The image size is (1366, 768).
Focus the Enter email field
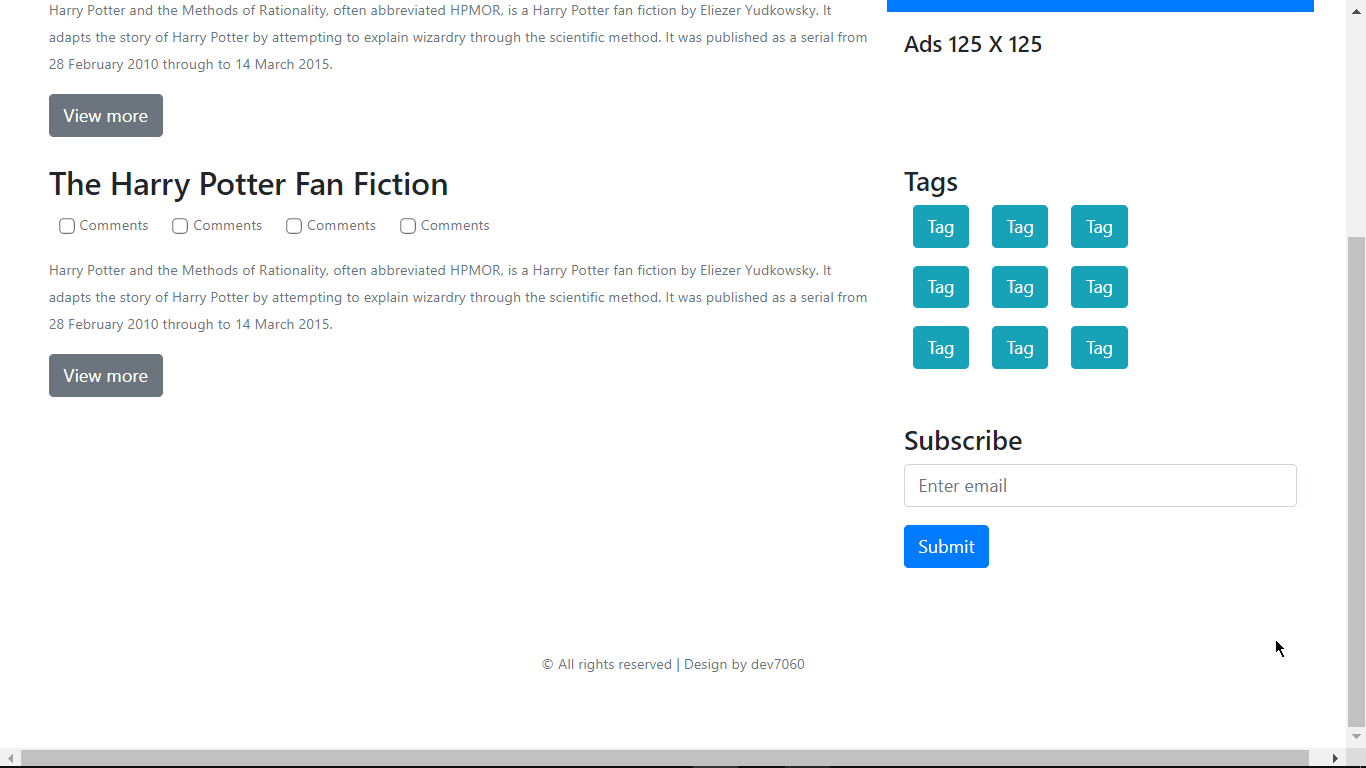1100,486
